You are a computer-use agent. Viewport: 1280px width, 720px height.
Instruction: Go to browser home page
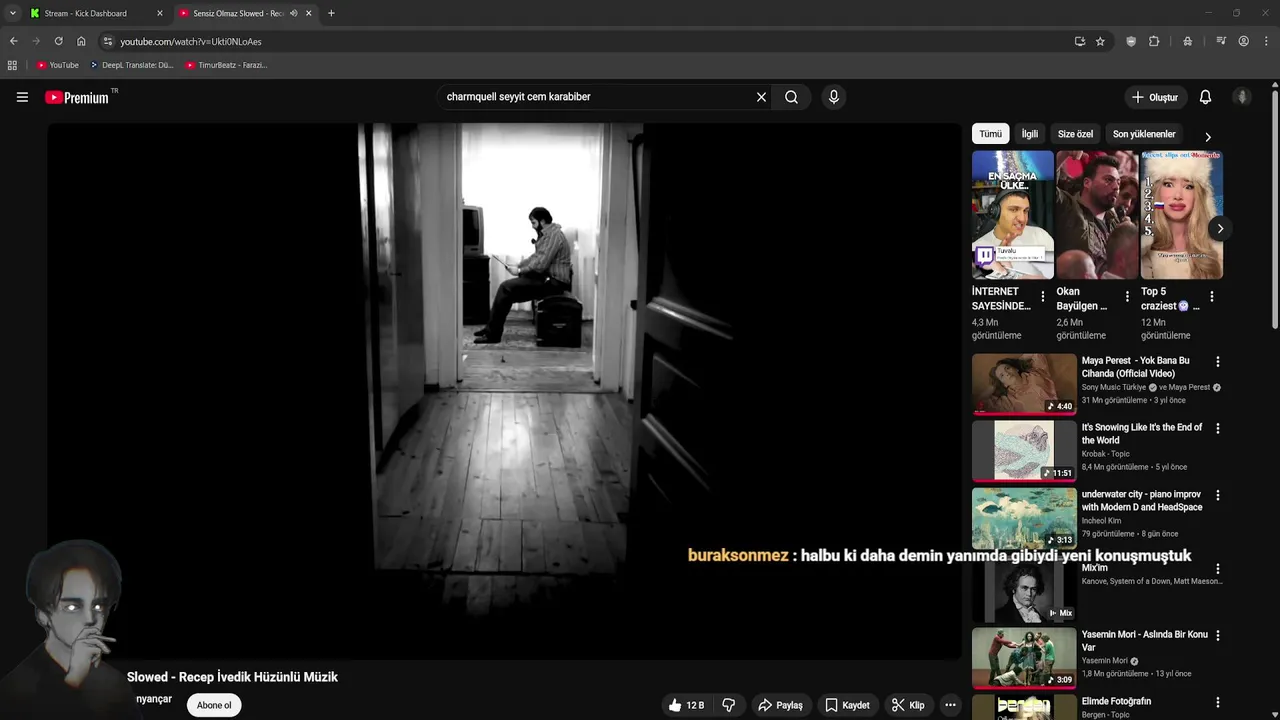[x=81, y=41]
